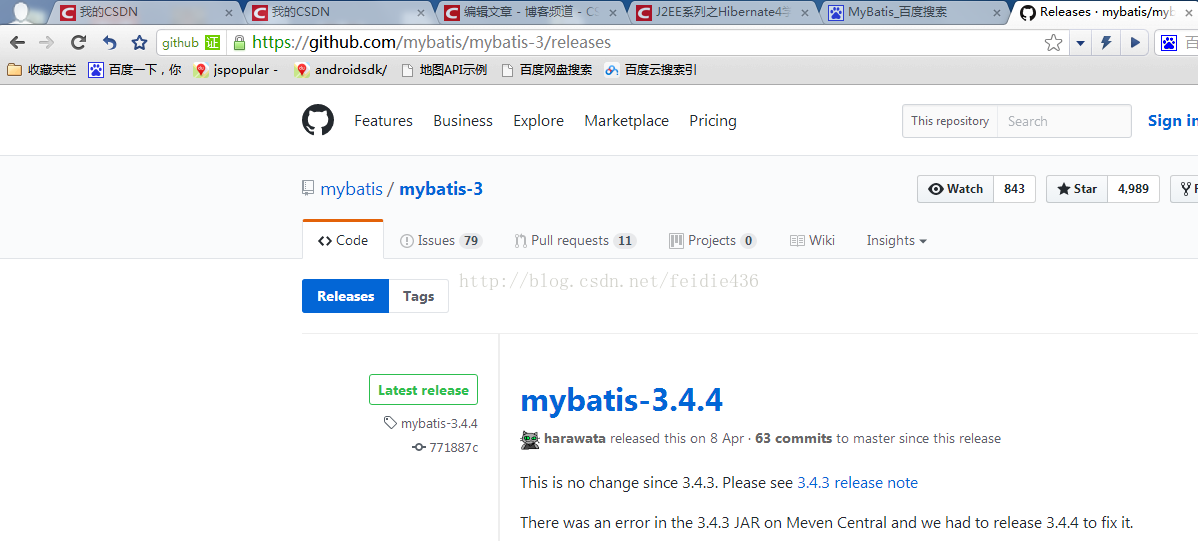
Task: Click the Watch button
Action: [956, 189]
